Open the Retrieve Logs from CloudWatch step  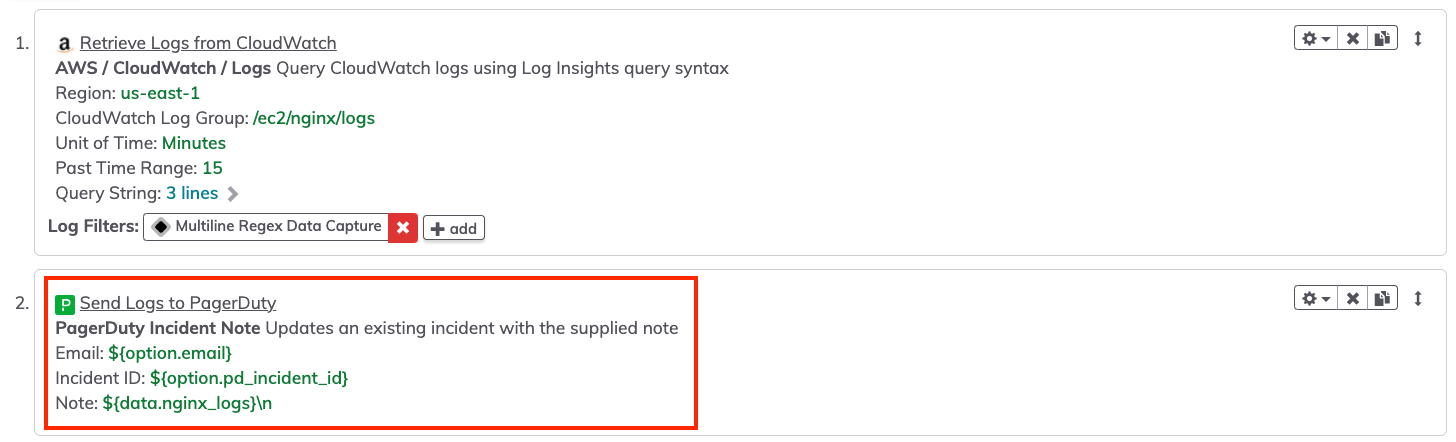tap(208, 43)
